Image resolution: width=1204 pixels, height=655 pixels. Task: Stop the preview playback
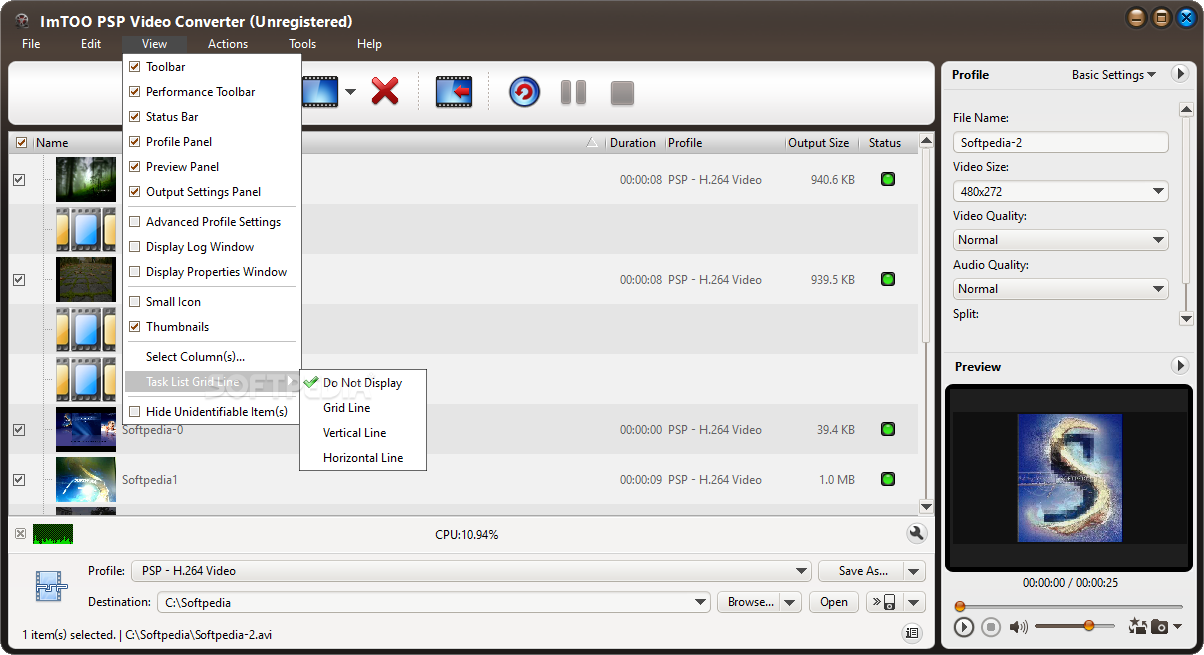(991, 627)
